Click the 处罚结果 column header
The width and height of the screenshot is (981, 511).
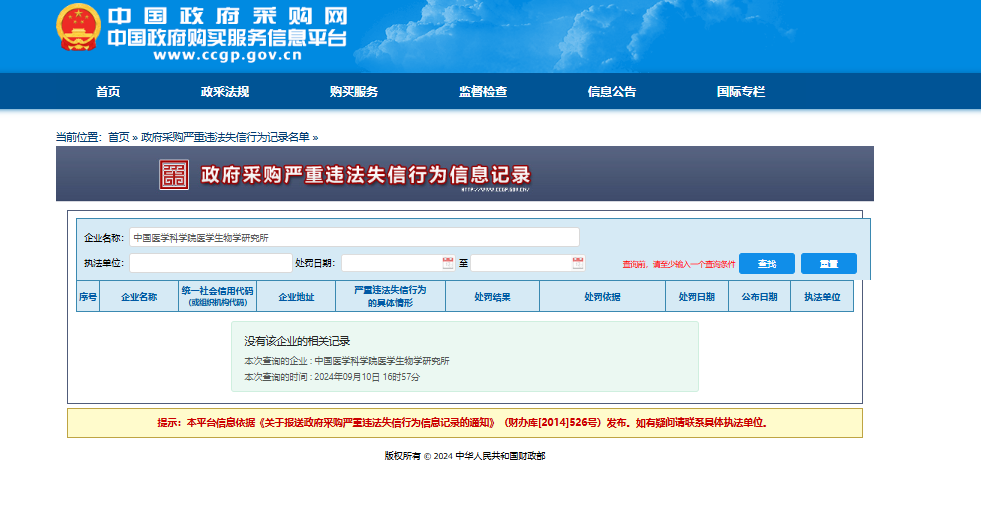492,296
